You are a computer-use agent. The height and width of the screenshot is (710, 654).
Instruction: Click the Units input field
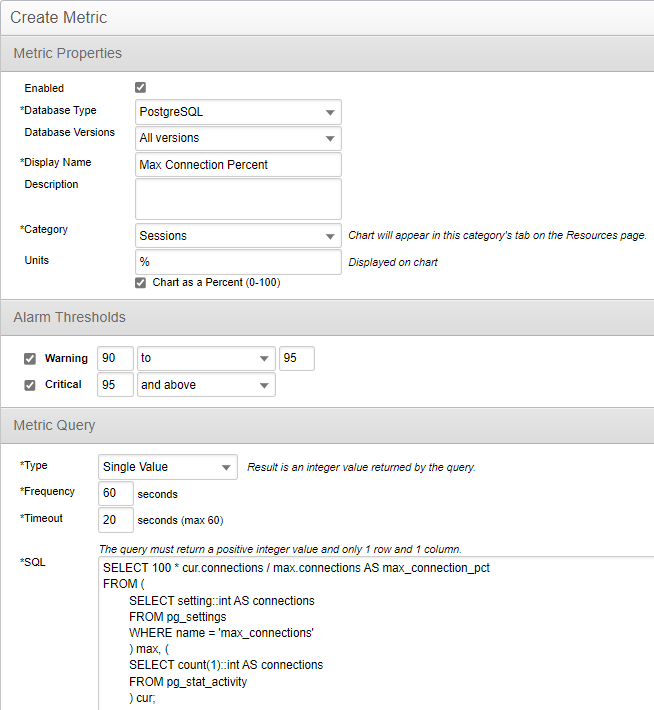(238, 262)
